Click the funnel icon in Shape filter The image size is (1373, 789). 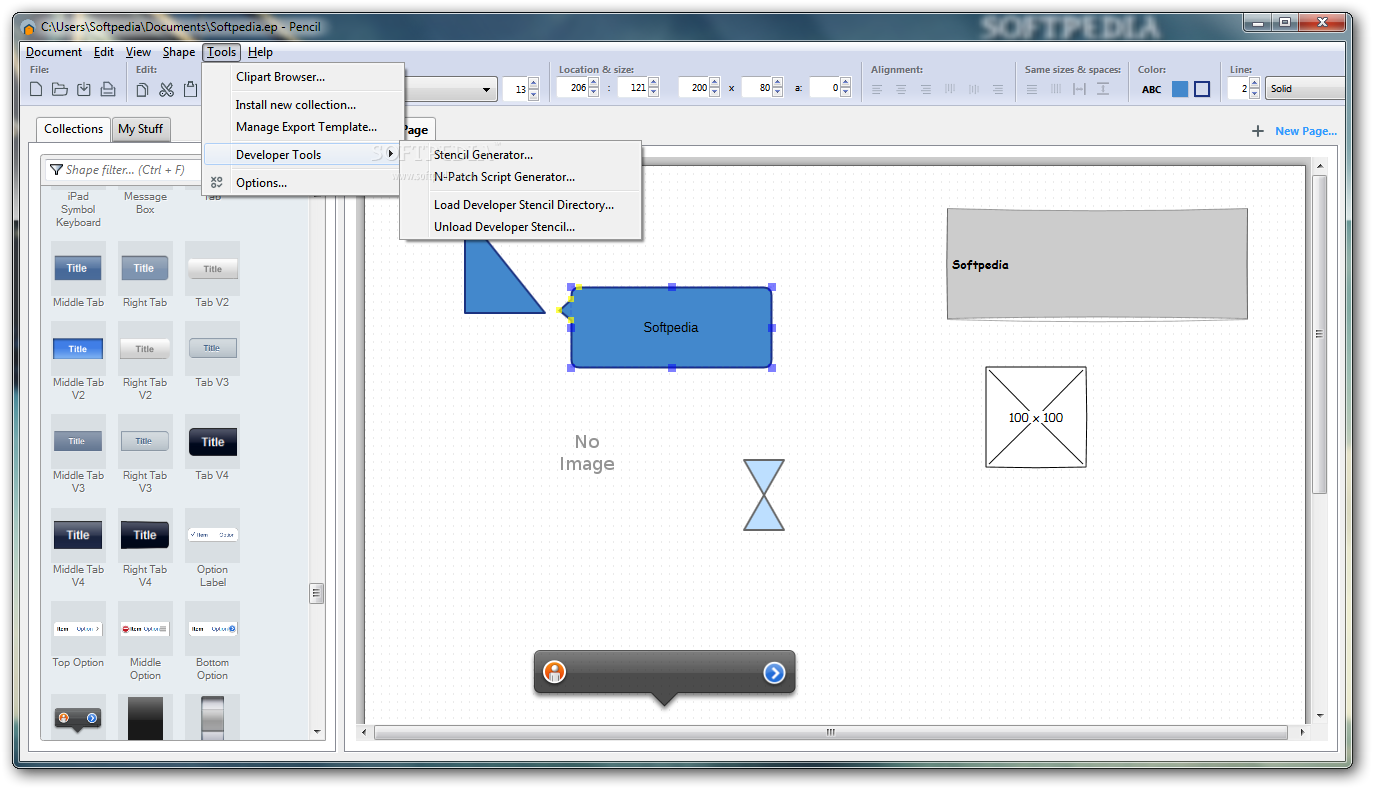click(56, 170)
